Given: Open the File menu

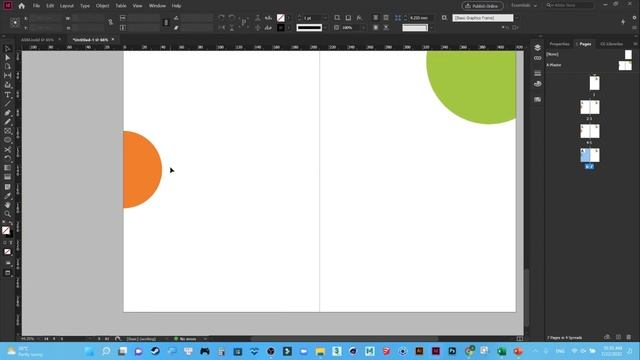Looking at the screenshot, I should click(x=36, y=6).
